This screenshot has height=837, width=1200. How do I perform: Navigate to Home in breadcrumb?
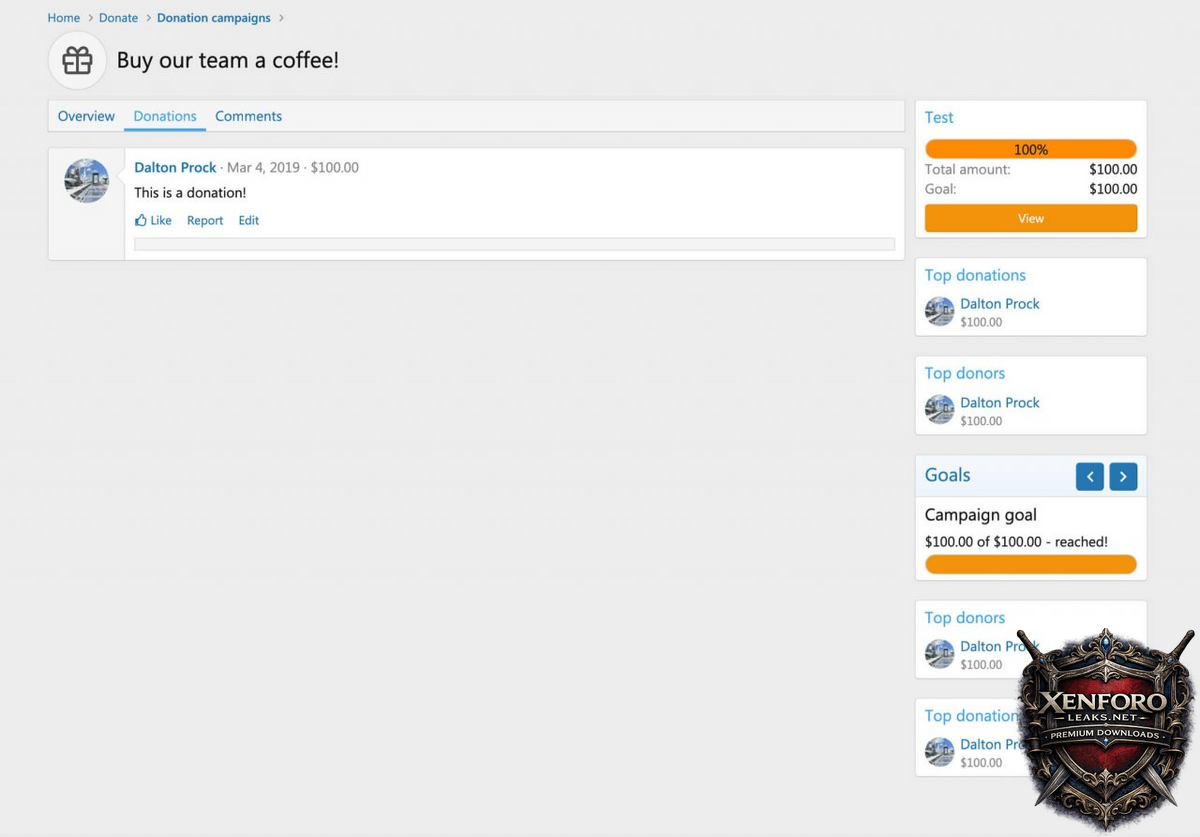pyautogui.click(x=64, y=18)
